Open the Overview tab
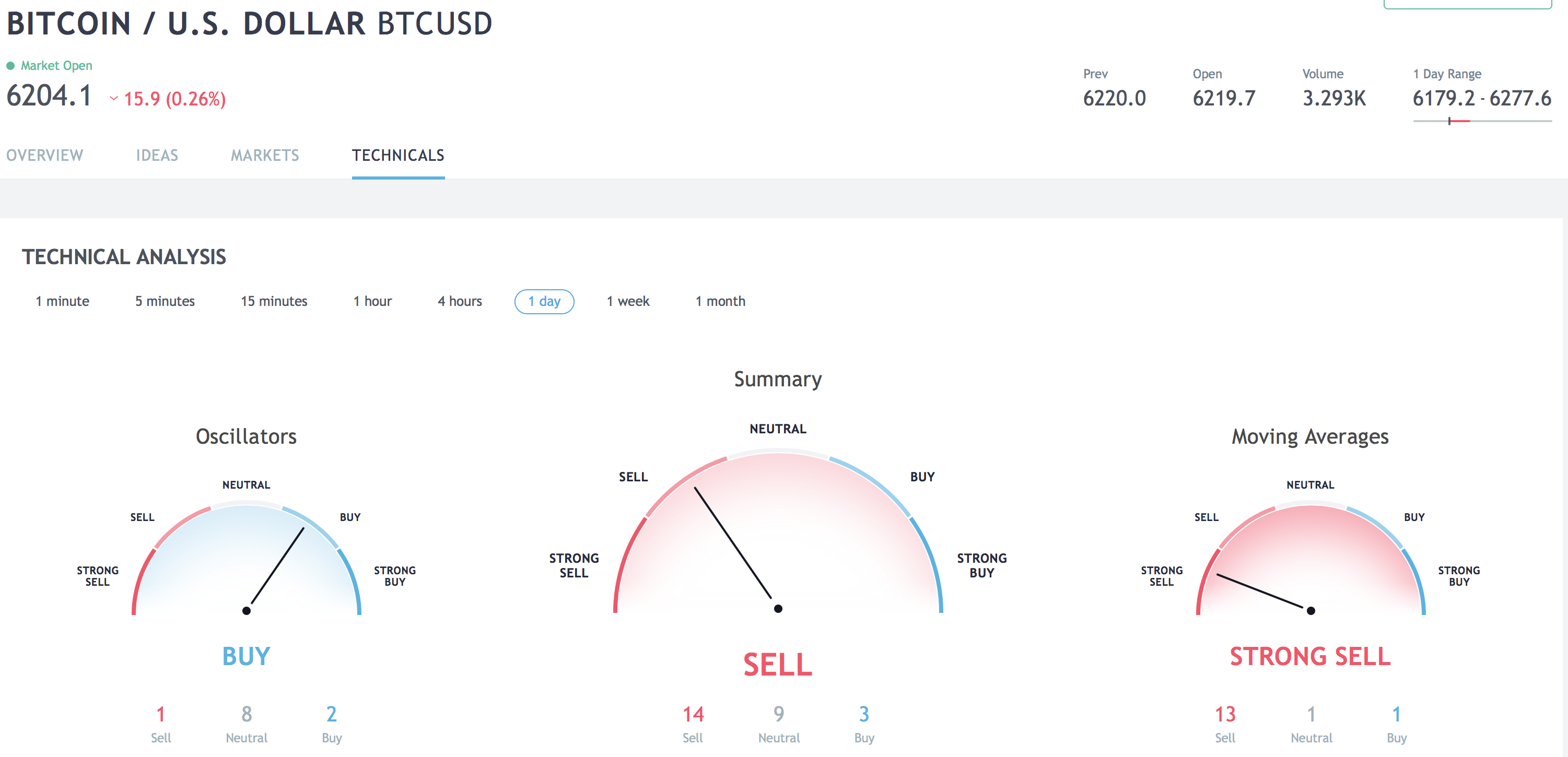Screen dimensions: 1568x757 [44, 155]
